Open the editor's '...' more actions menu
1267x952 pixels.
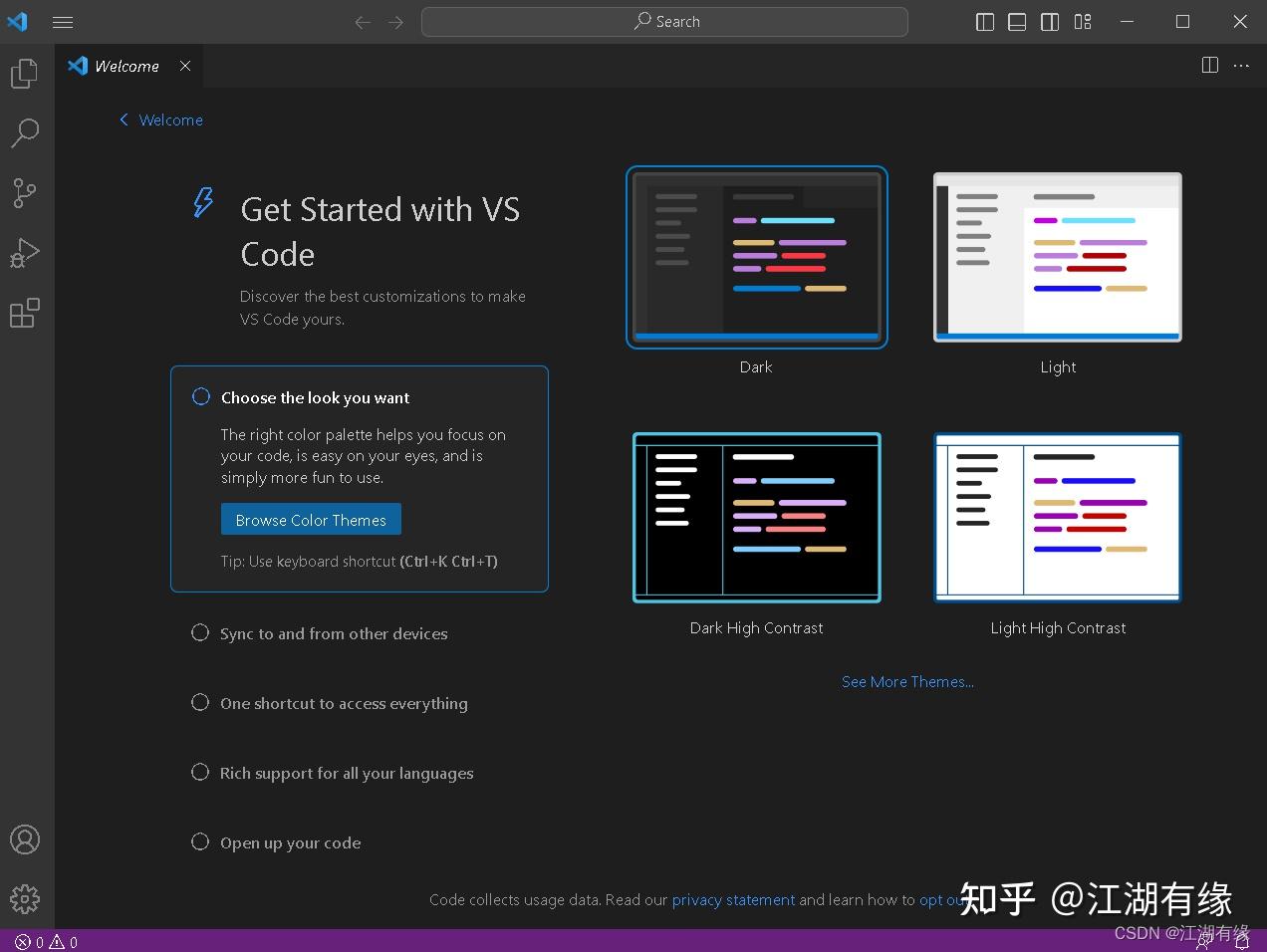click(1240, 65)
